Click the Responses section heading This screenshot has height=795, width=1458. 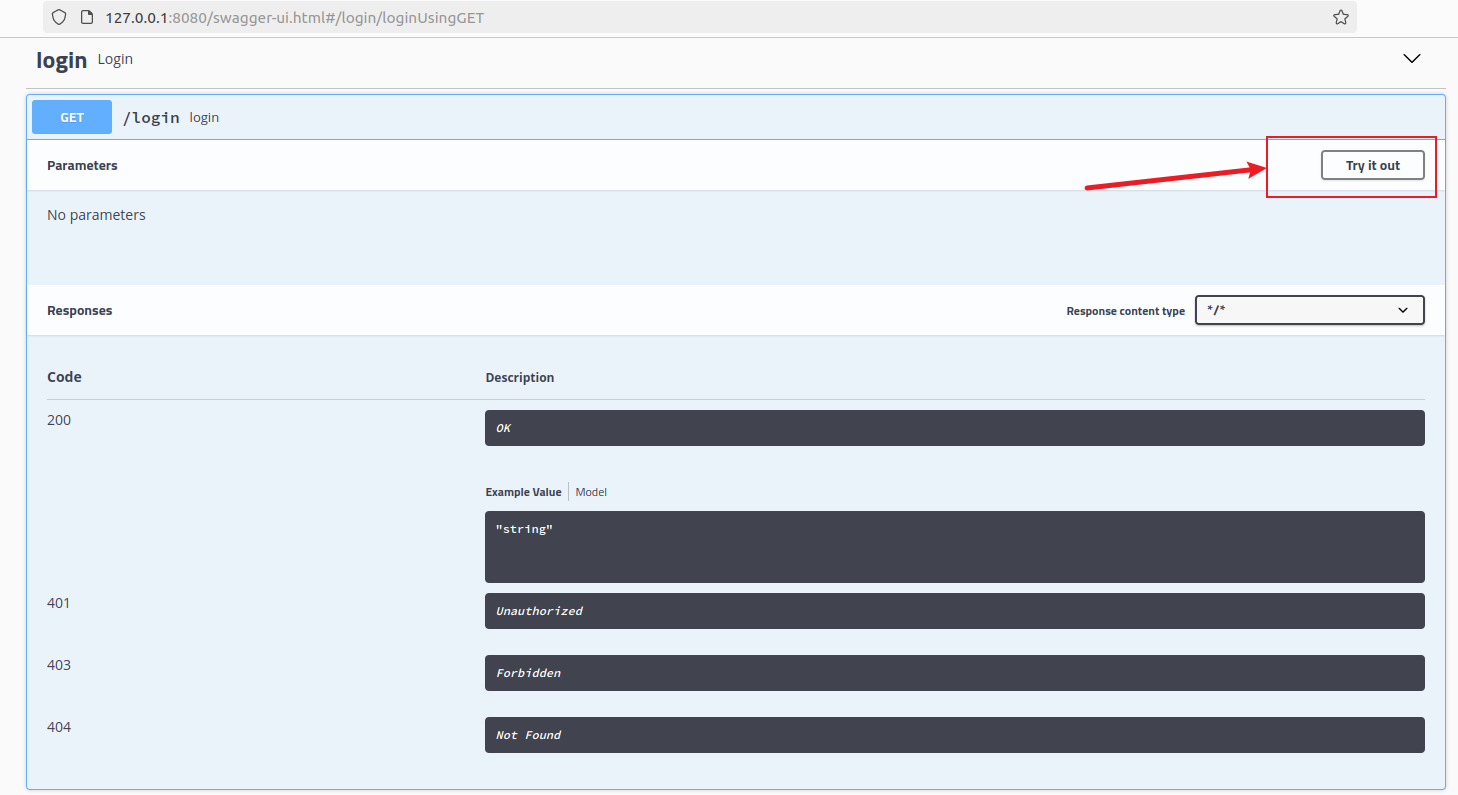click(80, 311)
